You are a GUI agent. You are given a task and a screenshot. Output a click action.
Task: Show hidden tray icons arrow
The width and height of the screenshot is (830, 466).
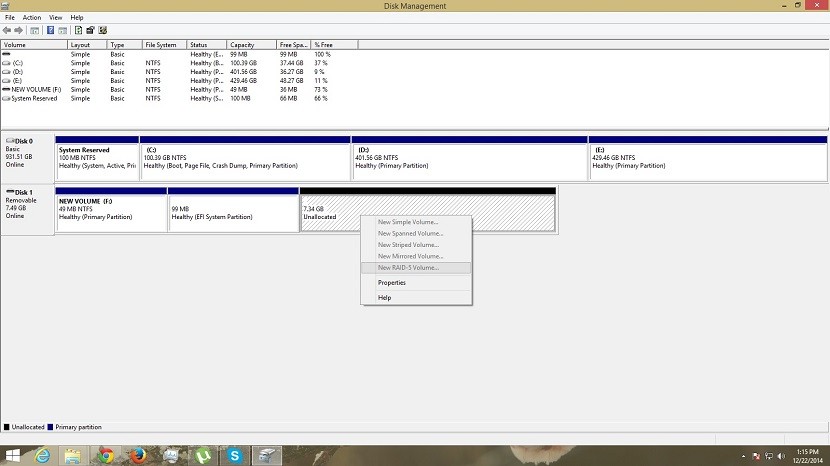click(743, 456)
